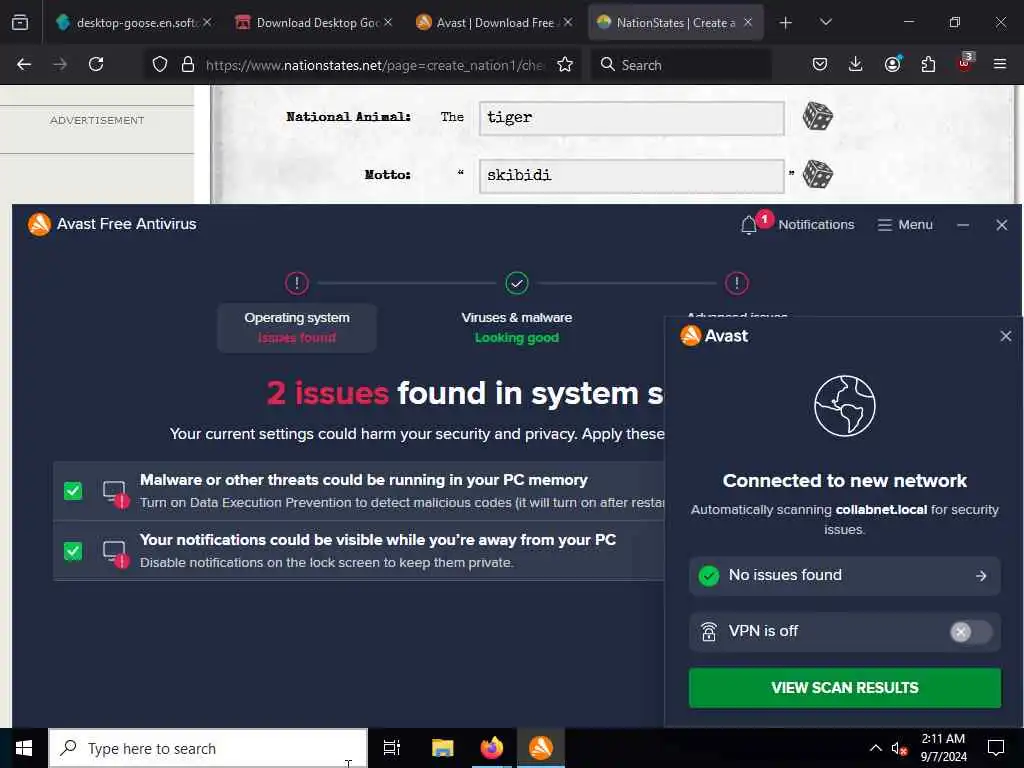
Task: Click the lock screen notifications issue row
Action: (359, 551)
